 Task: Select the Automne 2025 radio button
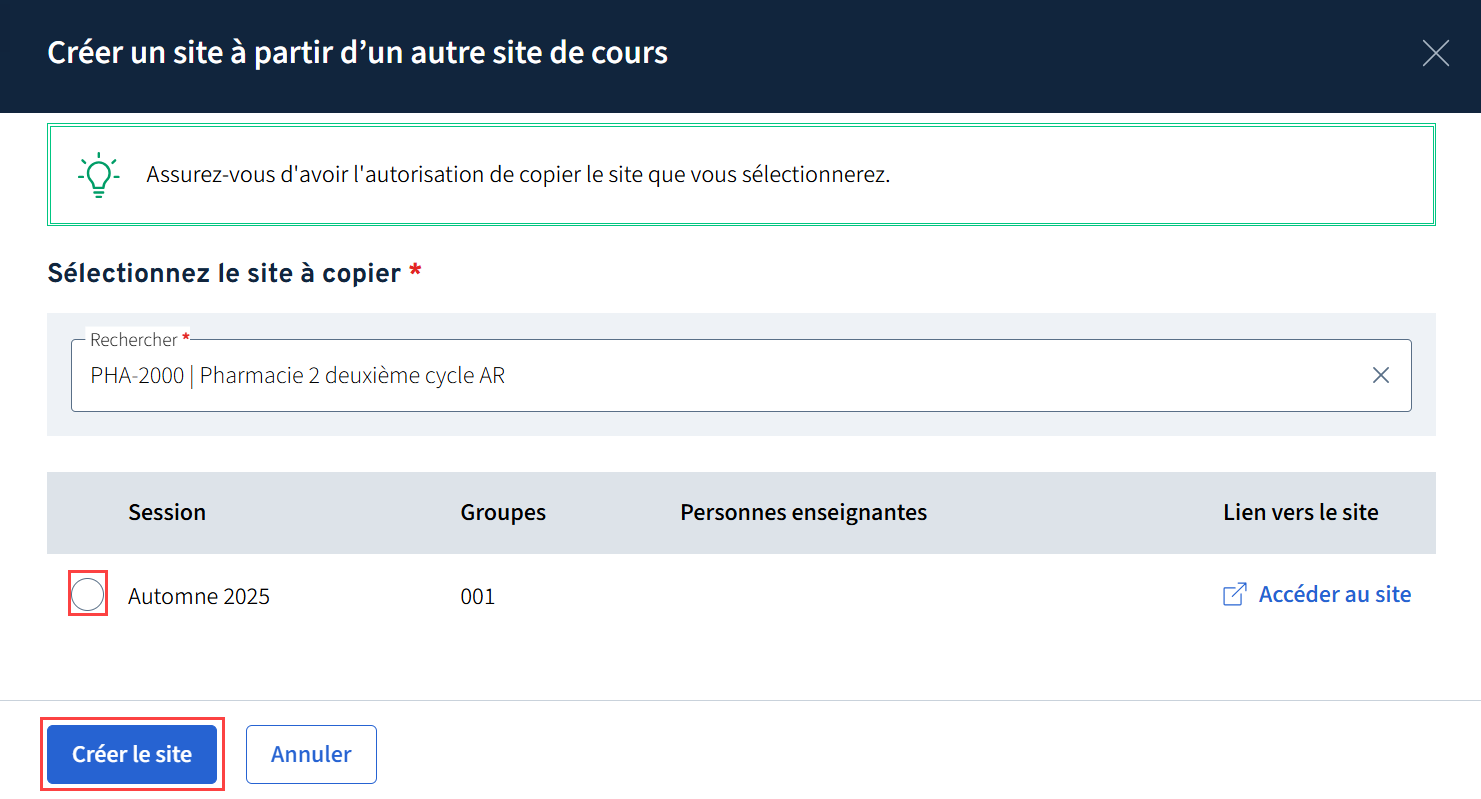[x=88, y=595]
